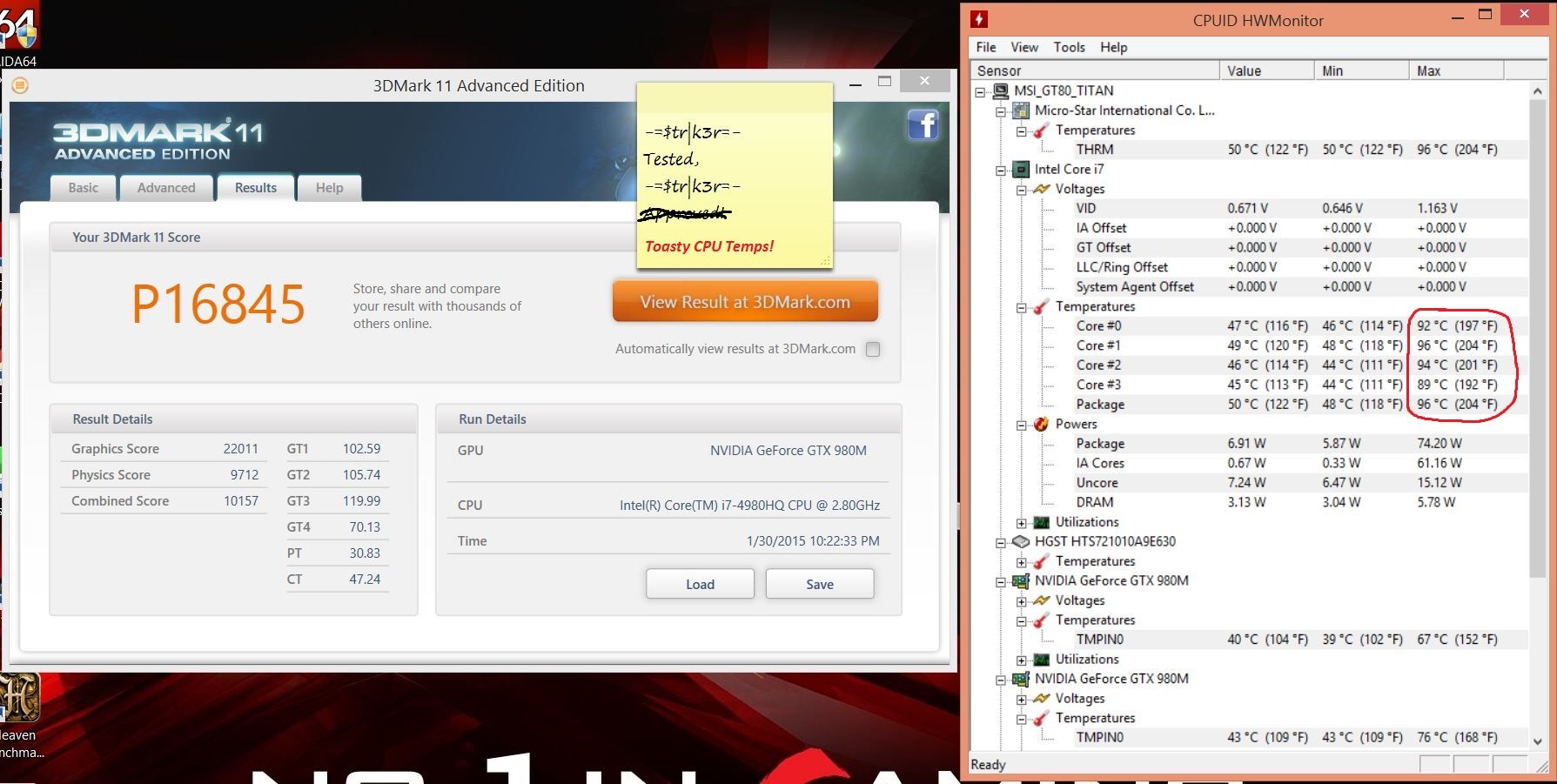Click the HWMonitor scroll down arrow
Viewport: 1557px width, 784px height.
1537,741
